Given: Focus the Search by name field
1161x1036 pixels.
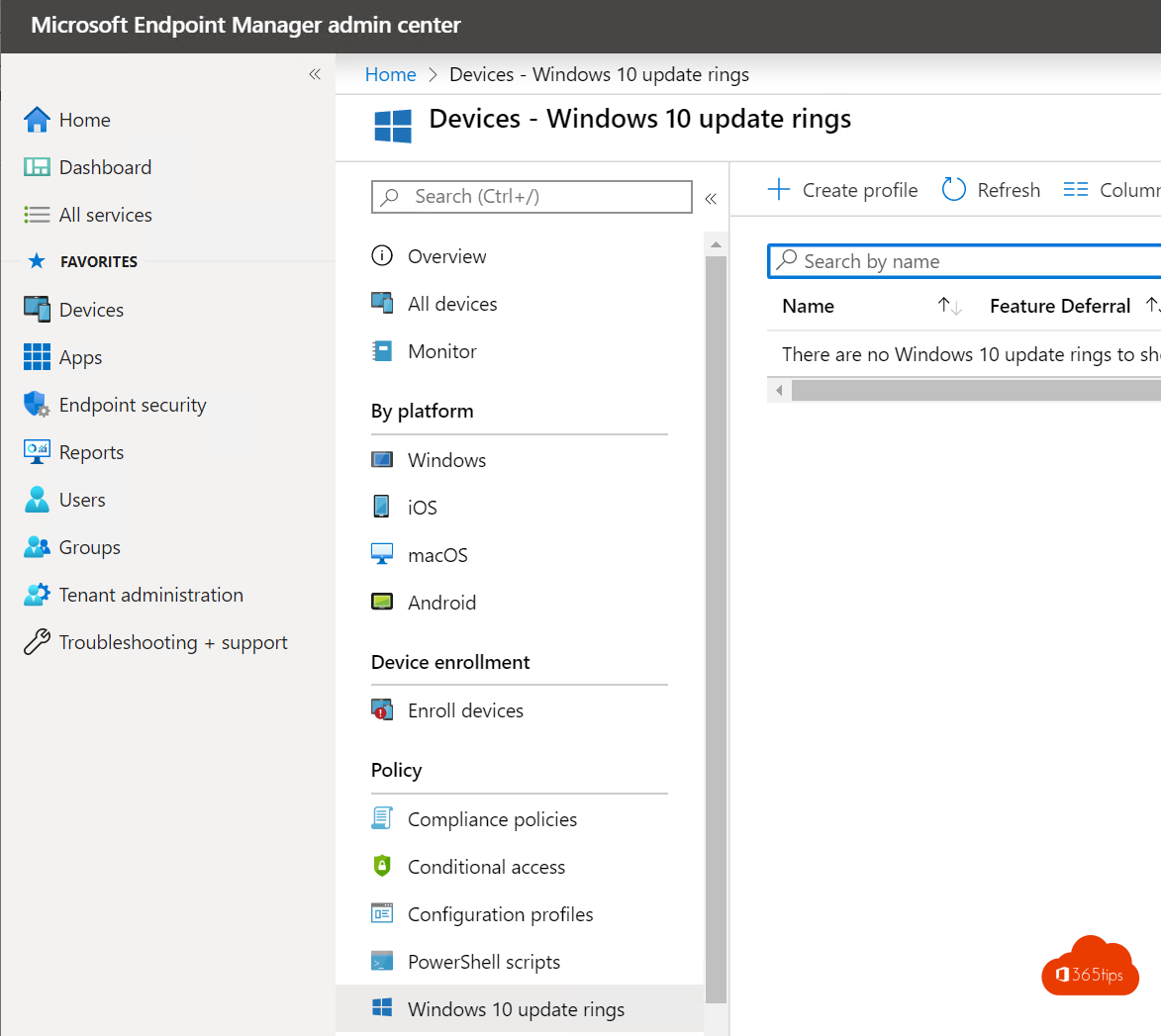Looking at the screenshot, I should (x=964, y=261).
